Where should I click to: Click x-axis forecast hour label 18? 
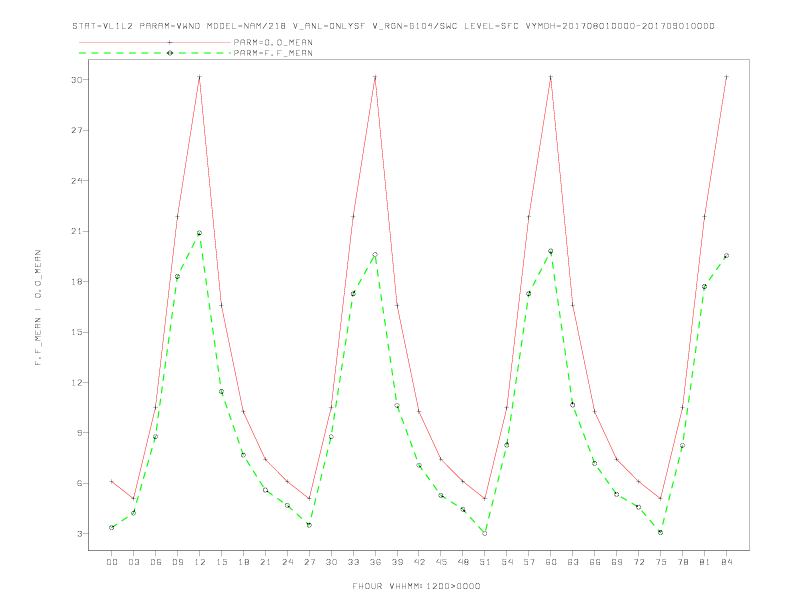[243, 562]
